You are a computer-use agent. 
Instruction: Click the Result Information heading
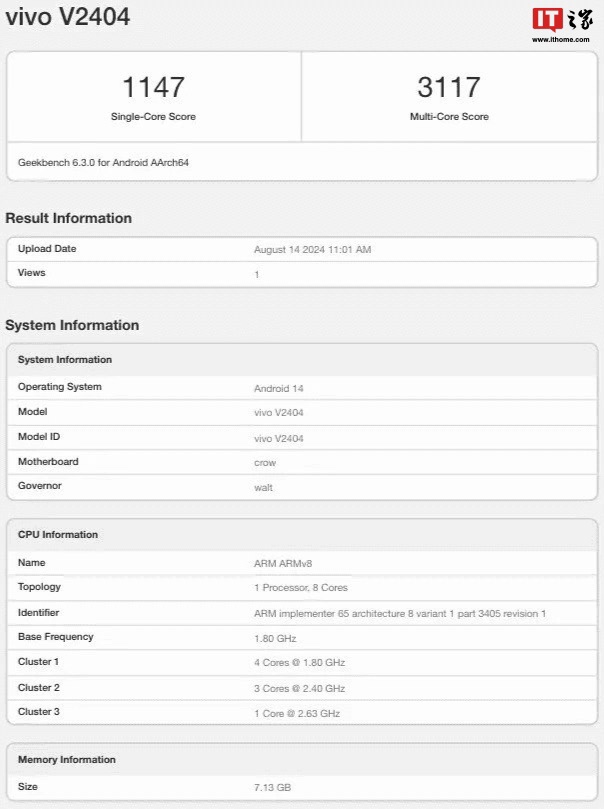click(x=68, y=218)
